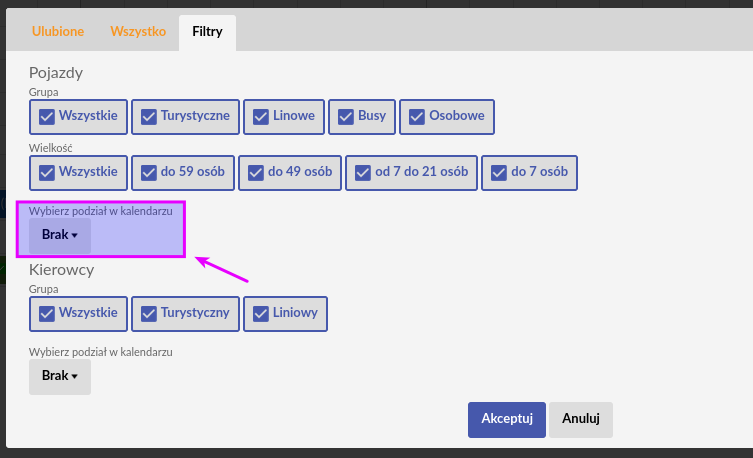Toggle the Osobowe checkbox

[447, 117]
